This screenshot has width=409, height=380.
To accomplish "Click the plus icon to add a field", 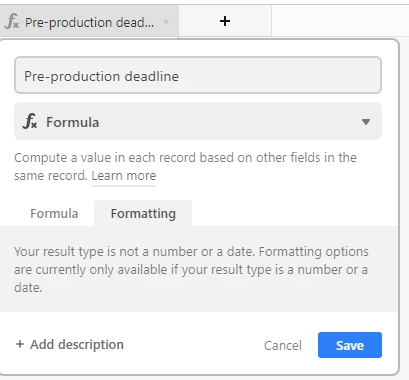I will (225, 21).
